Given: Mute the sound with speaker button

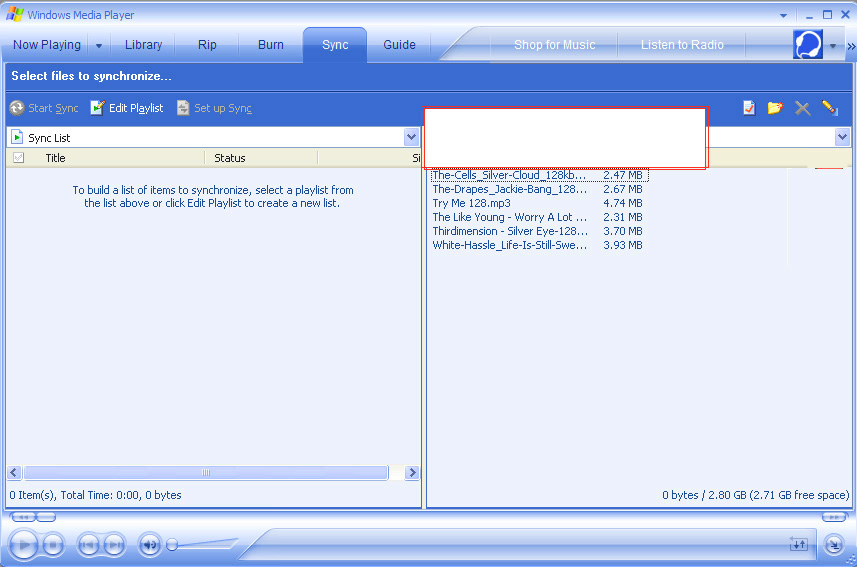Looking at the screenshot, I should (x=150, y=545).
